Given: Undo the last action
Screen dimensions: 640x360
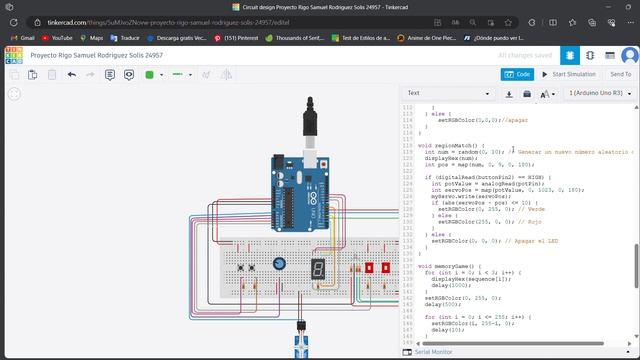Looking at the screenshot, I should [x=72, y=75].
